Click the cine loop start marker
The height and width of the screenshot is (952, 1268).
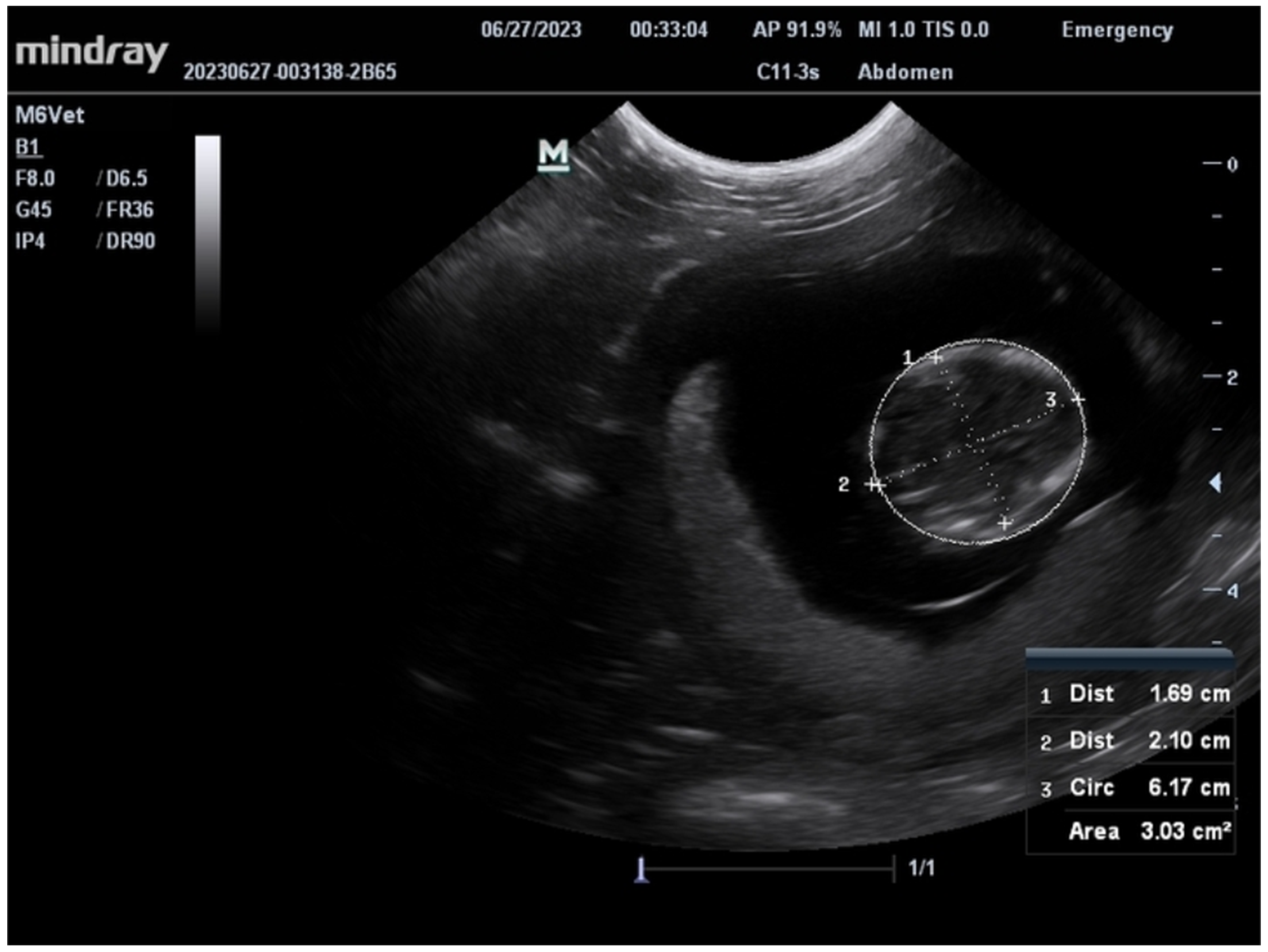point(641,870)
